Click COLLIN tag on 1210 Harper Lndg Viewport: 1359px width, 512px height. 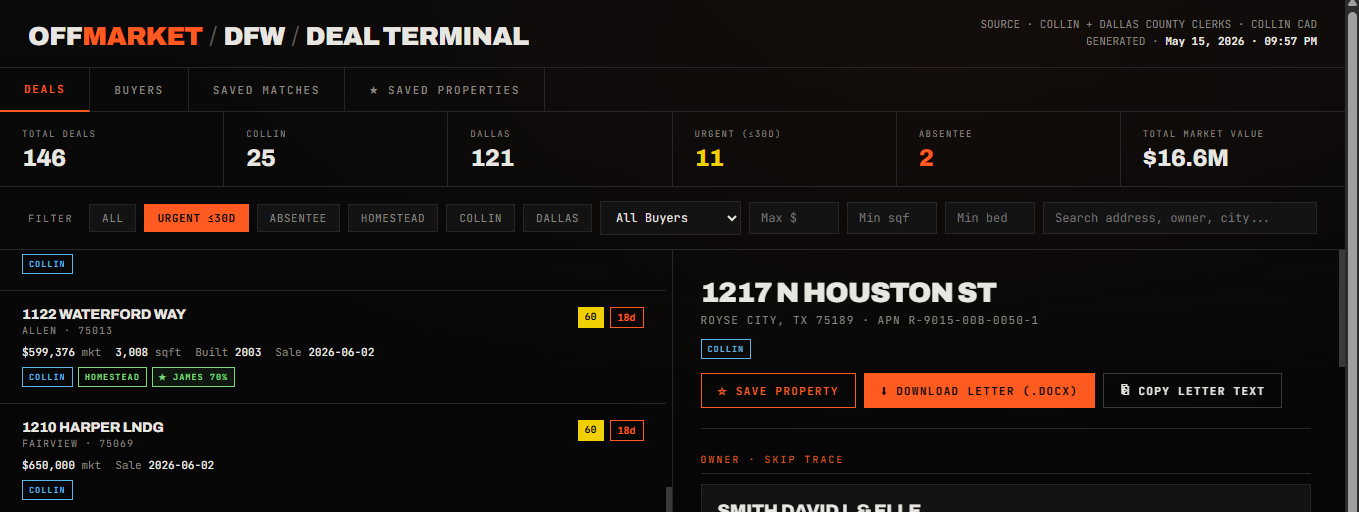point(47,490)
